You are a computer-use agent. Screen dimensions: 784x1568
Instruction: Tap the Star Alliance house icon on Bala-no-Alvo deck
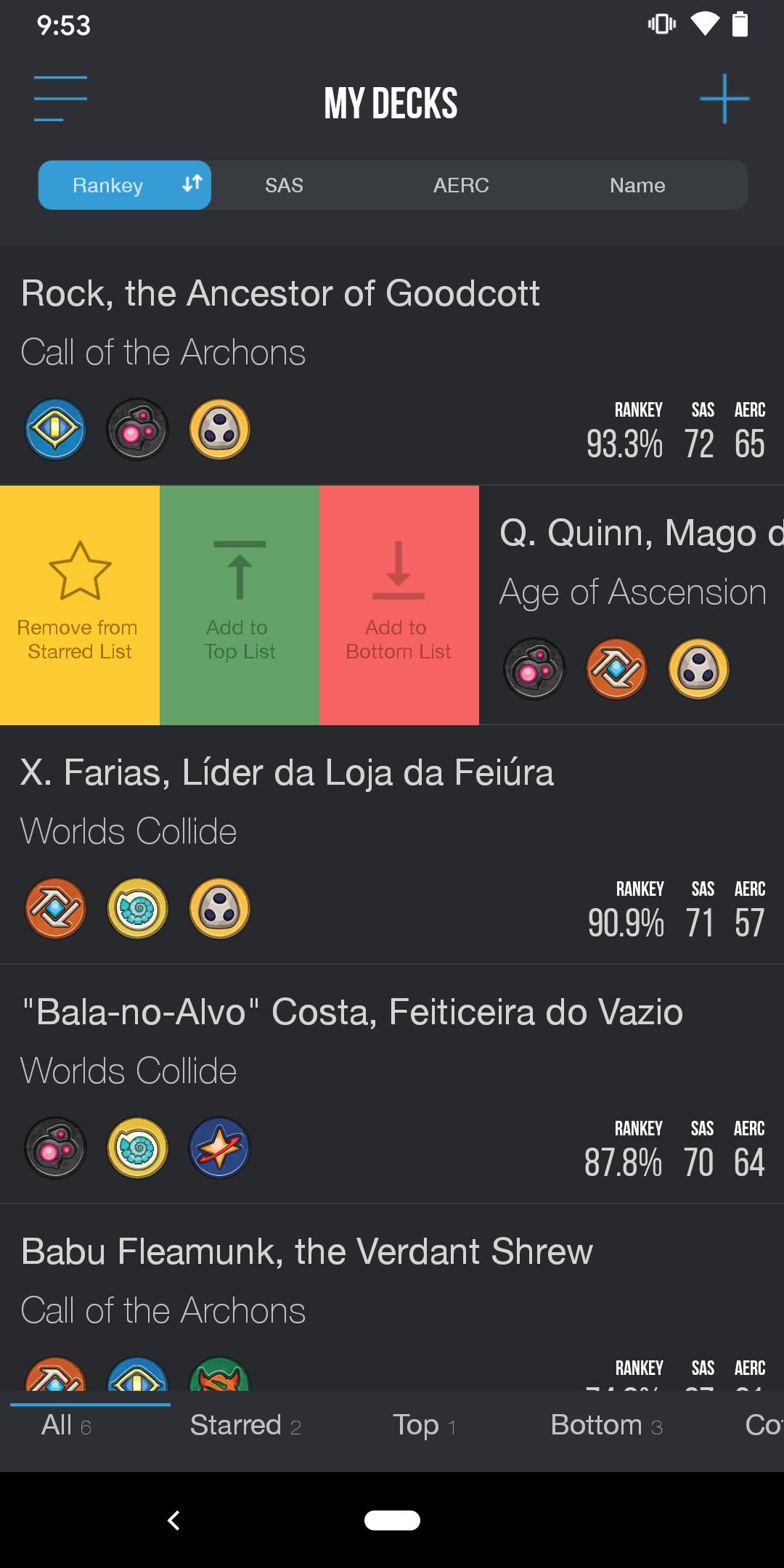coord(220,1148)
